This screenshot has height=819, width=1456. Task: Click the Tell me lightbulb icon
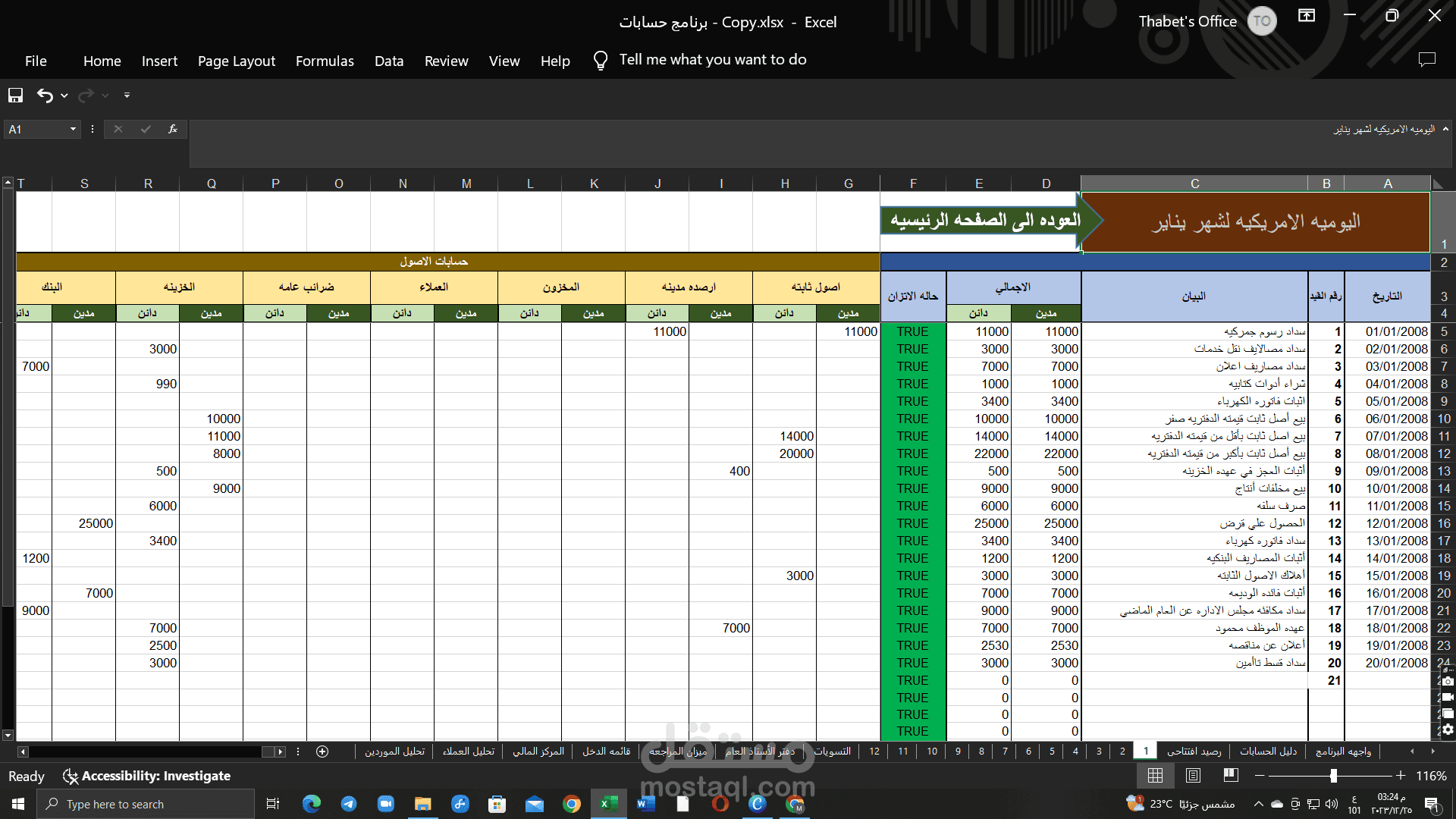[x=601, y=61]
